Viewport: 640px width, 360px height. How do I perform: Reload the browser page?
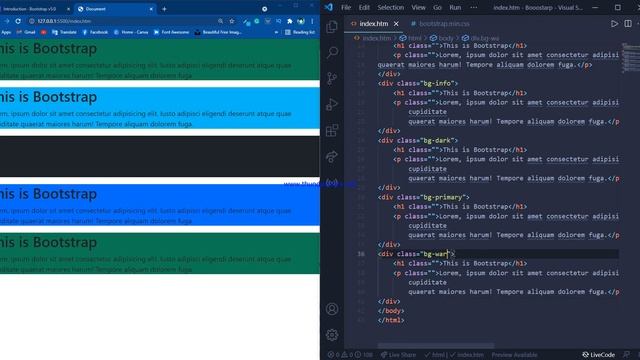point(18,21)
